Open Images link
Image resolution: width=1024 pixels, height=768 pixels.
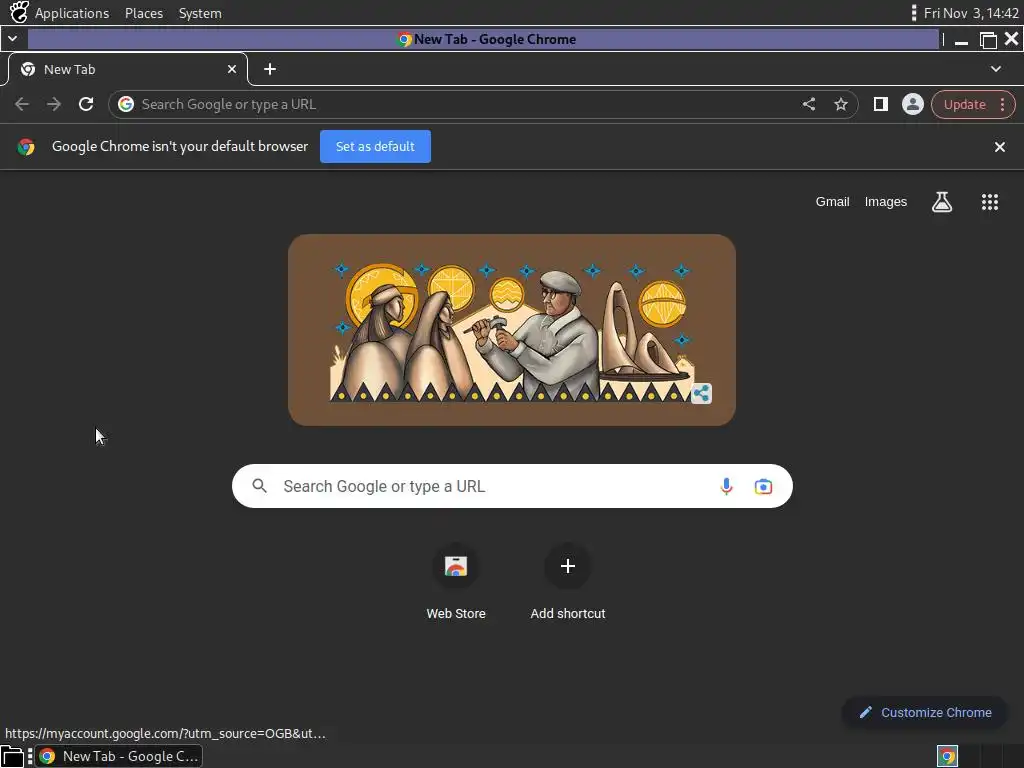click(886, 202)
